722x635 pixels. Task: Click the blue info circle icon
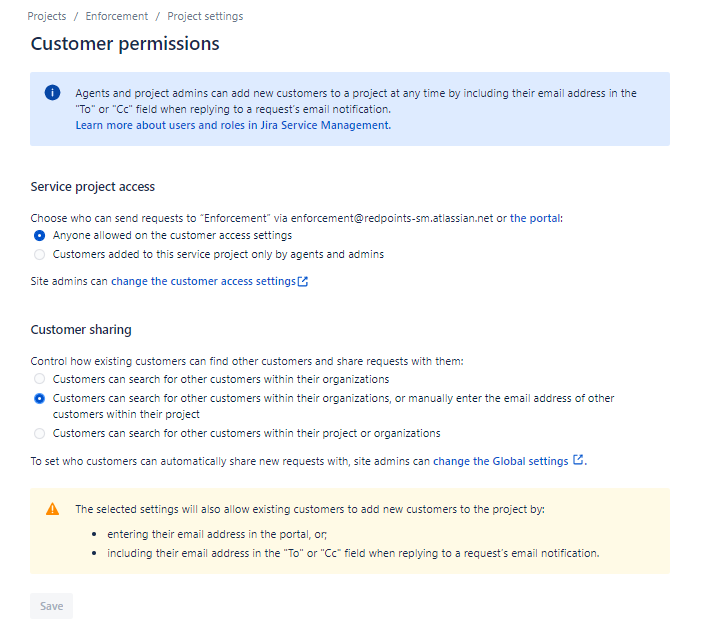pyautogui.click(x=52, y=93)
